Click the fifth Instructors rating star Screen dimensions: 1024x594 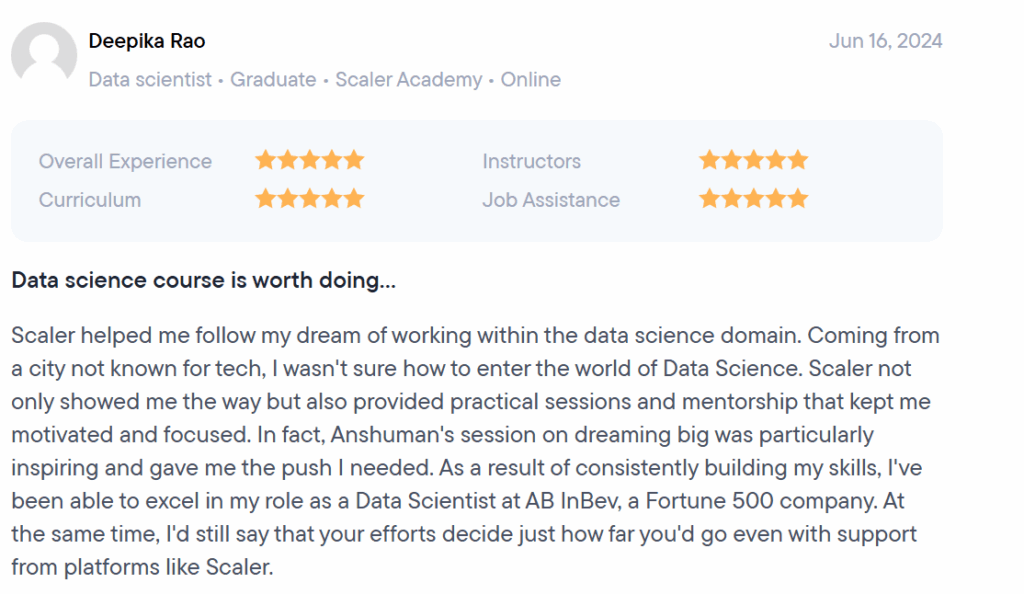click(x=797, y=160)
